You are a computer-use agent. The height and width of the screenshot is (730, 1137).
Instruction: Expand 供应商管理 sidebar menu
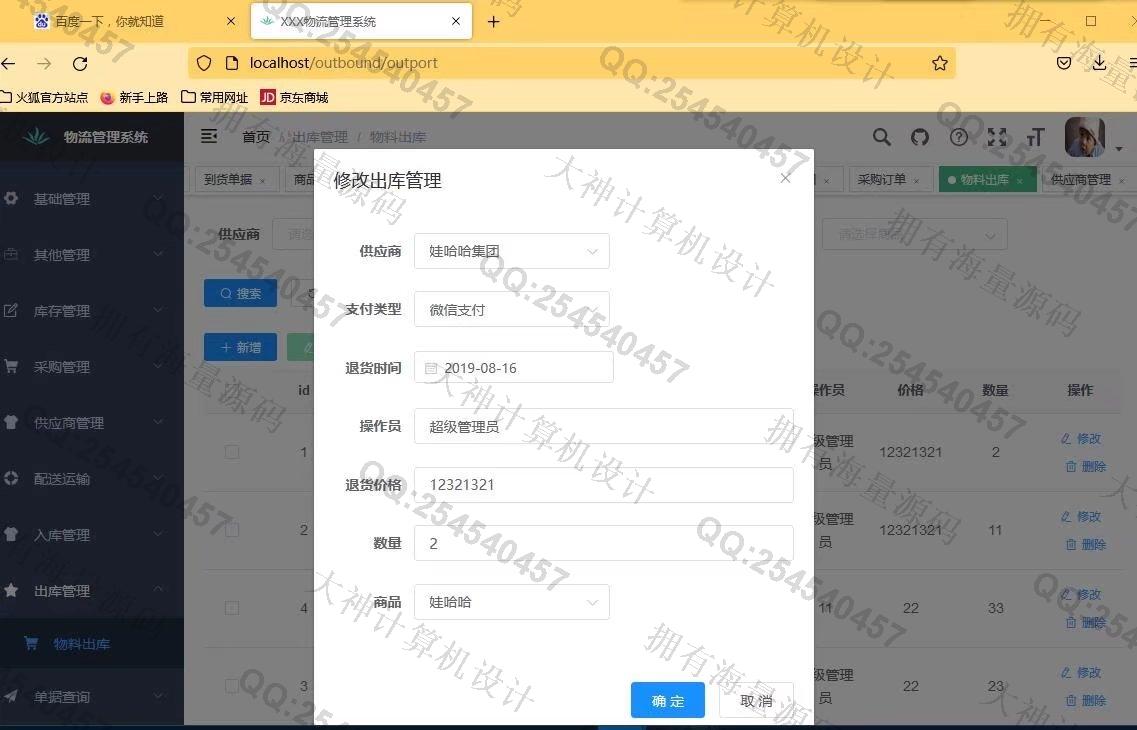coord(91,423)
